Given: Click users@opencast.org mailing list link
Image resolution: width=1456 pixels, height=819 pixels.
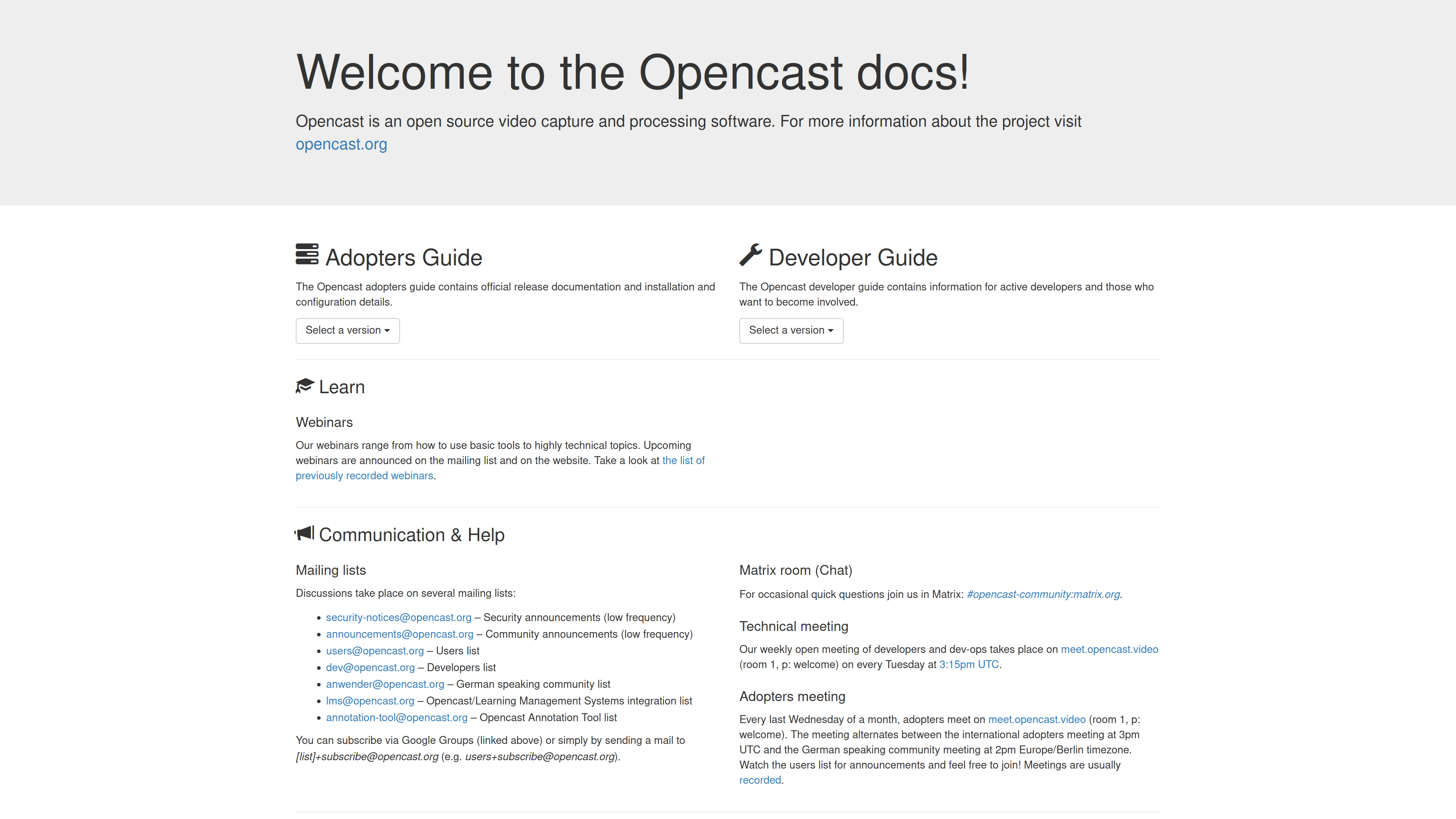Looking at the screenshot, I should tap(375, 651).
